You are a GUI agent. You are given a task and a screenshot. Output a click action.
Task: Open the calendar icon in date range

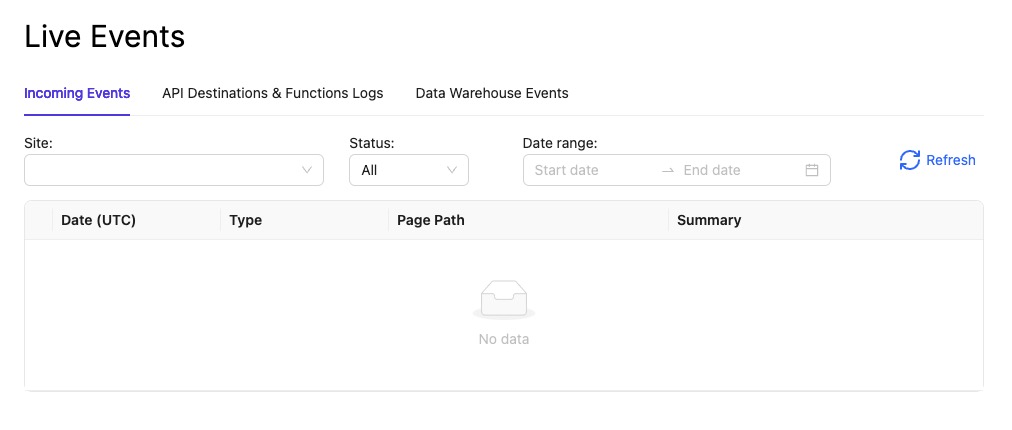(x=812, y=170)
